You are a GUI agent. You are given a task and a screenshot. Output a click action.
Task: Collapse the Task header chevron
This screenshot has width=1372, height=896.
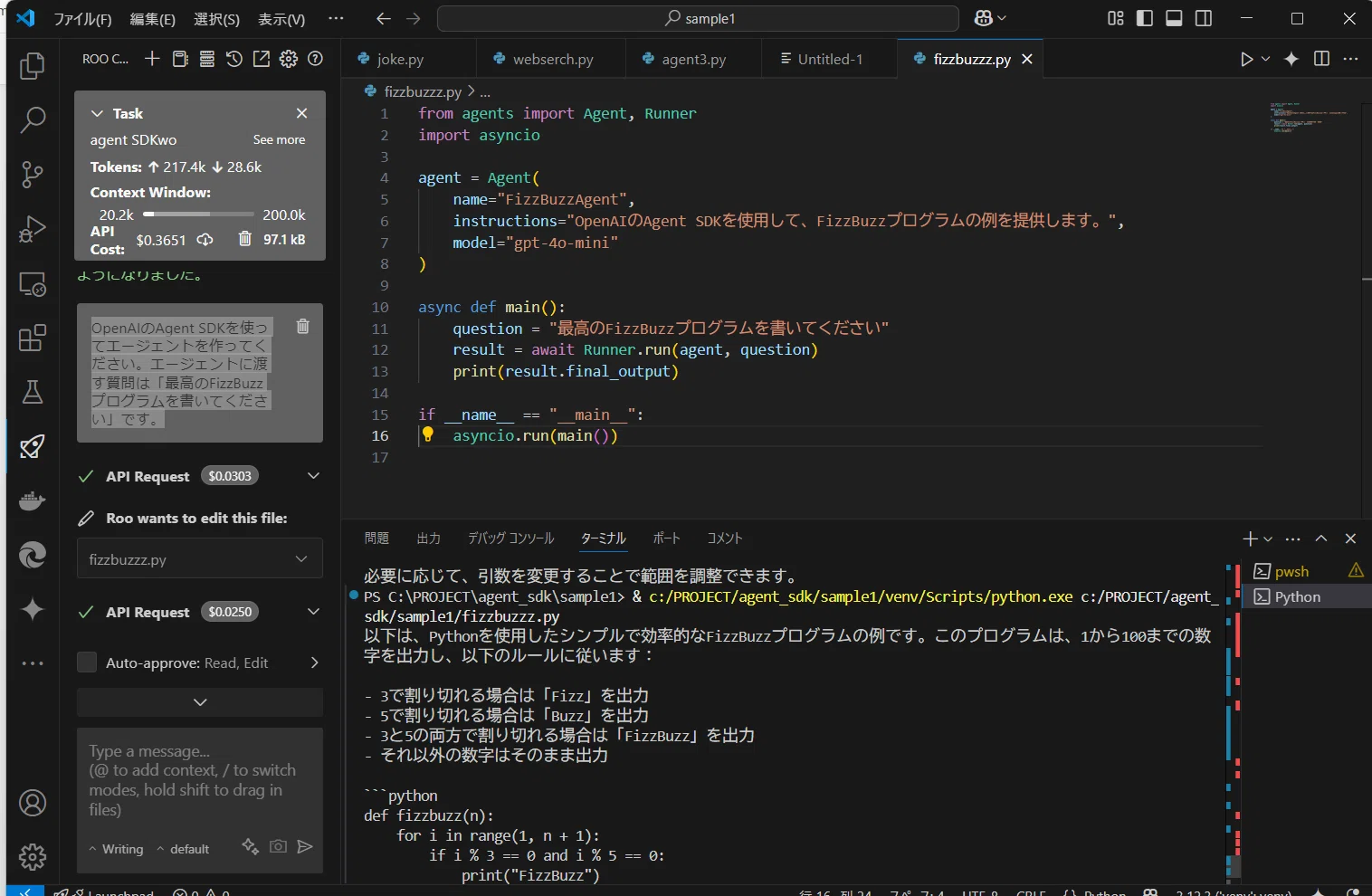coord(97,113)
